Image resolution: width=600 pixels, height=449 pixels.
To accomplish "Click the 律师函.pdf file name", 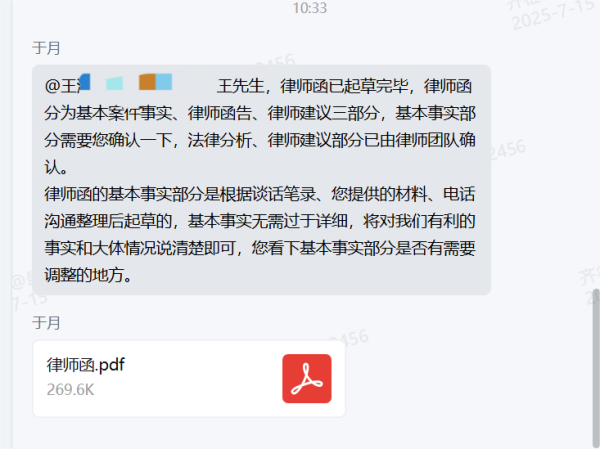I will tap(86, 364).
